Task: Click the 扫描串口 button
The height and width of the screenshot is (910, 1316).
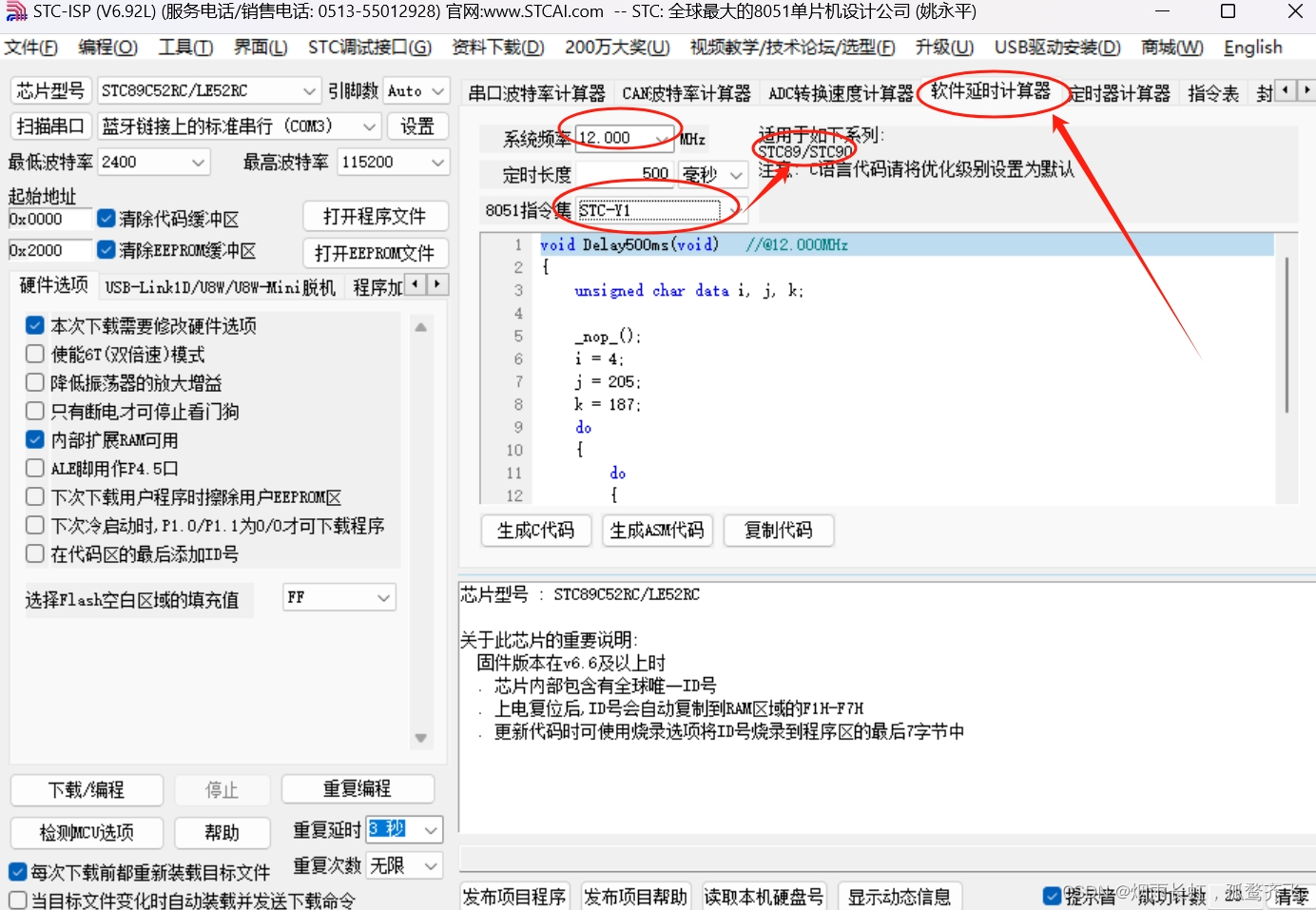Action: pos(50,126)
